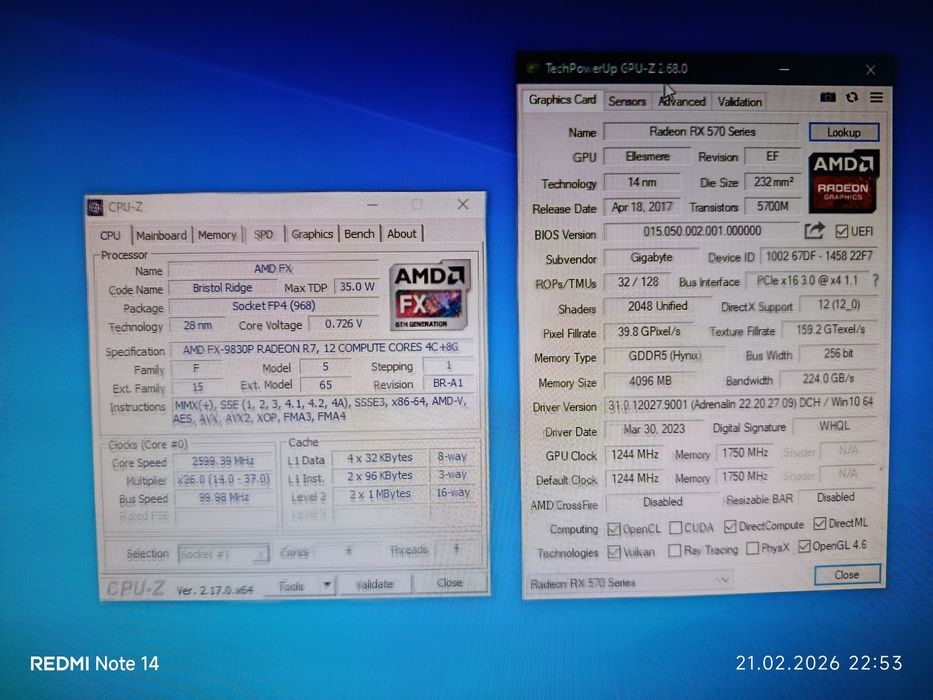This screenshot has height=700, width=933.
Task: Click the CPU-Z title bar app icon
Action: [95, 207]
